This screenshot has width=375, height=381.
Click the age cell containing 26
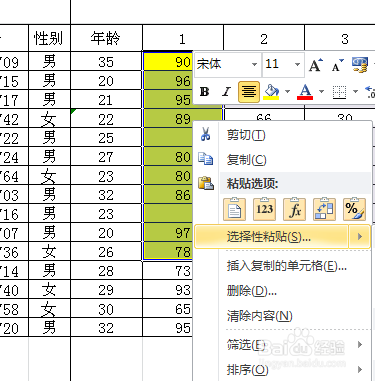point(106,251)
